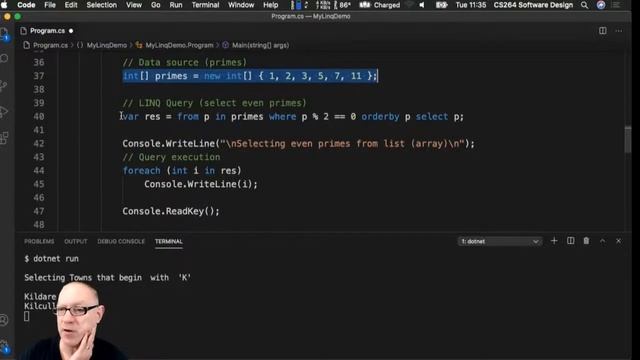Screen dimensions: 640x360
Task: Click 'Console.ReadKey();' on line 47
Action: coord(171,211)
